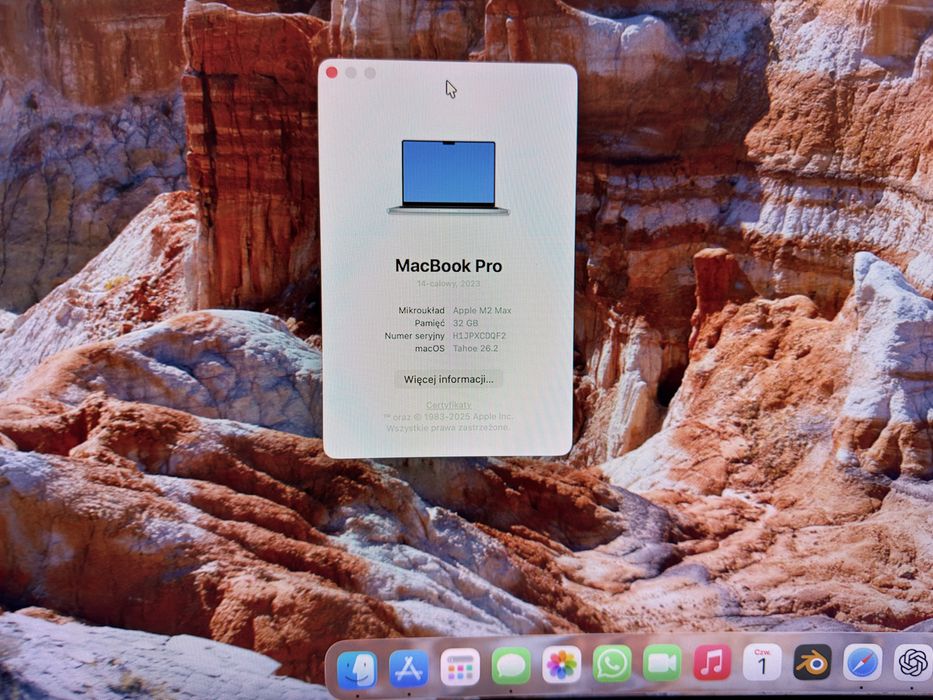Click the 32 GB memory value

pyautogui.click(x=465, y=323)
